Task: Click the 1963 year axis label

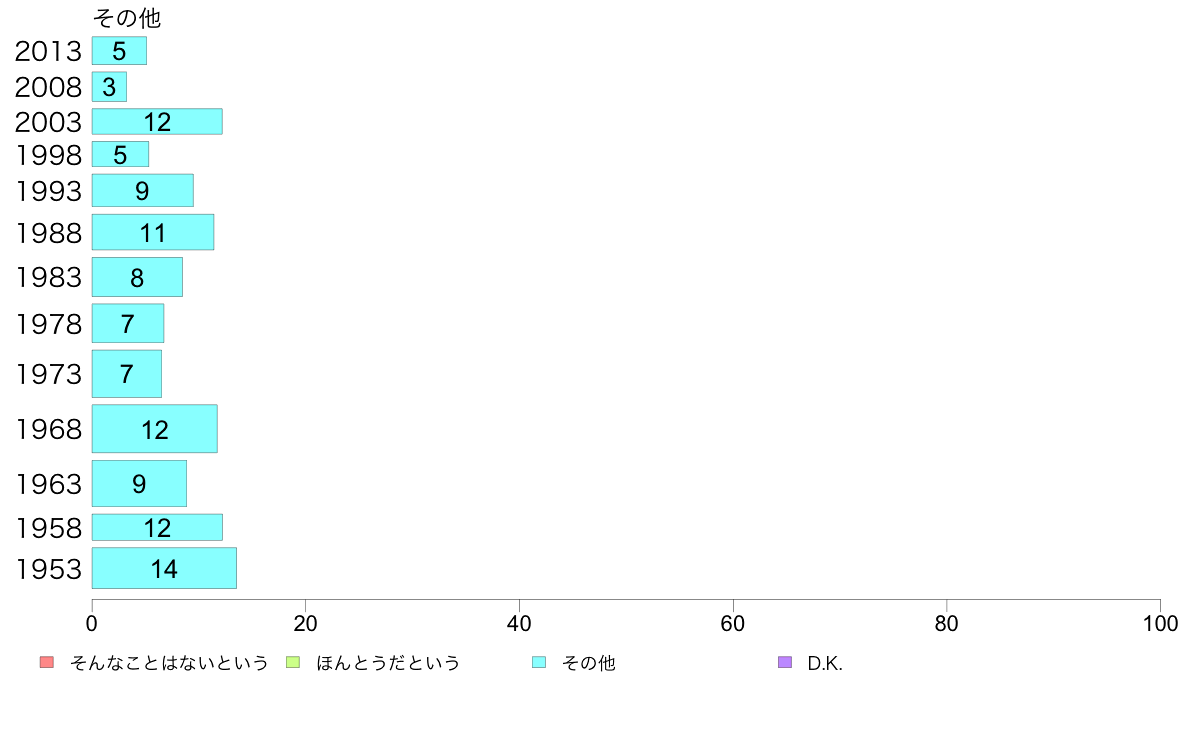Action: pos(48,484)
